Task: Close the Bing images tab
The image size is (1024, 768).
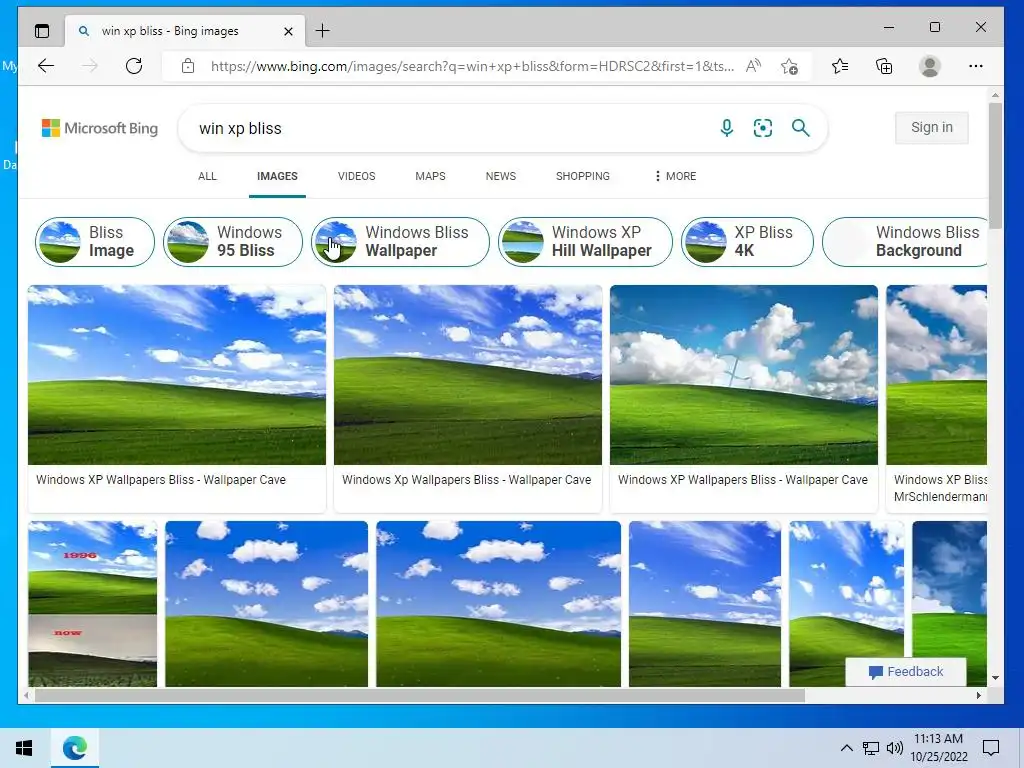Action: click(x=288, y=31)
